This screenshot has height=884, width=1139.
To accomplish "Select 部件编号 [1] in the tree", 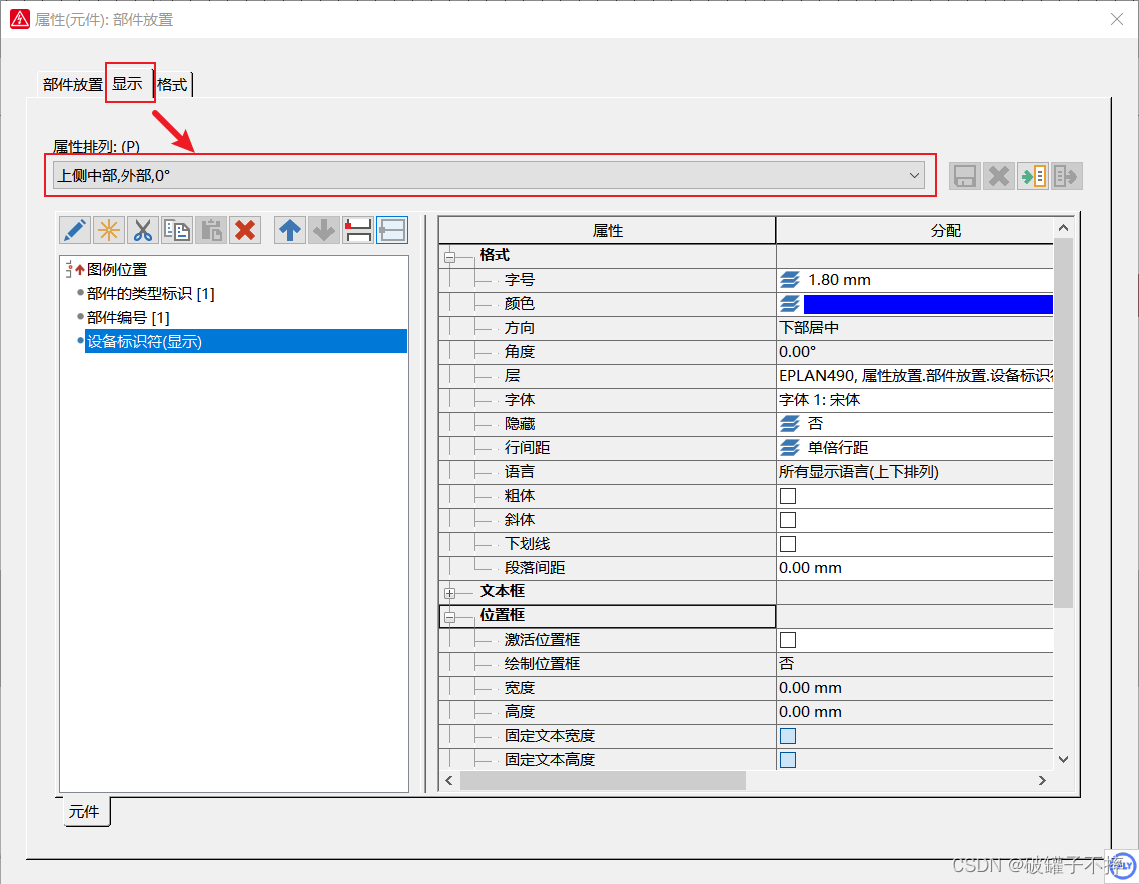I will [128, 318].
